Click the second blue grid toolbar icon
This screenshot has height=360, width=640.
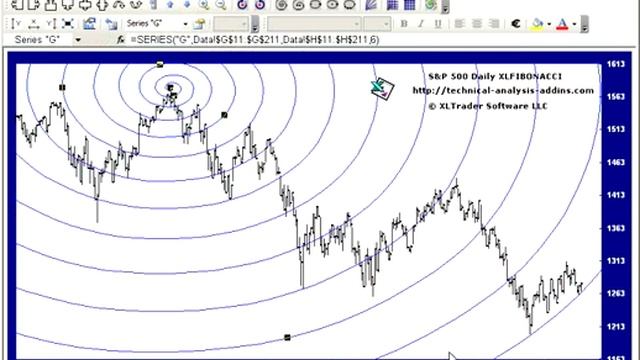tap(409, 5)
